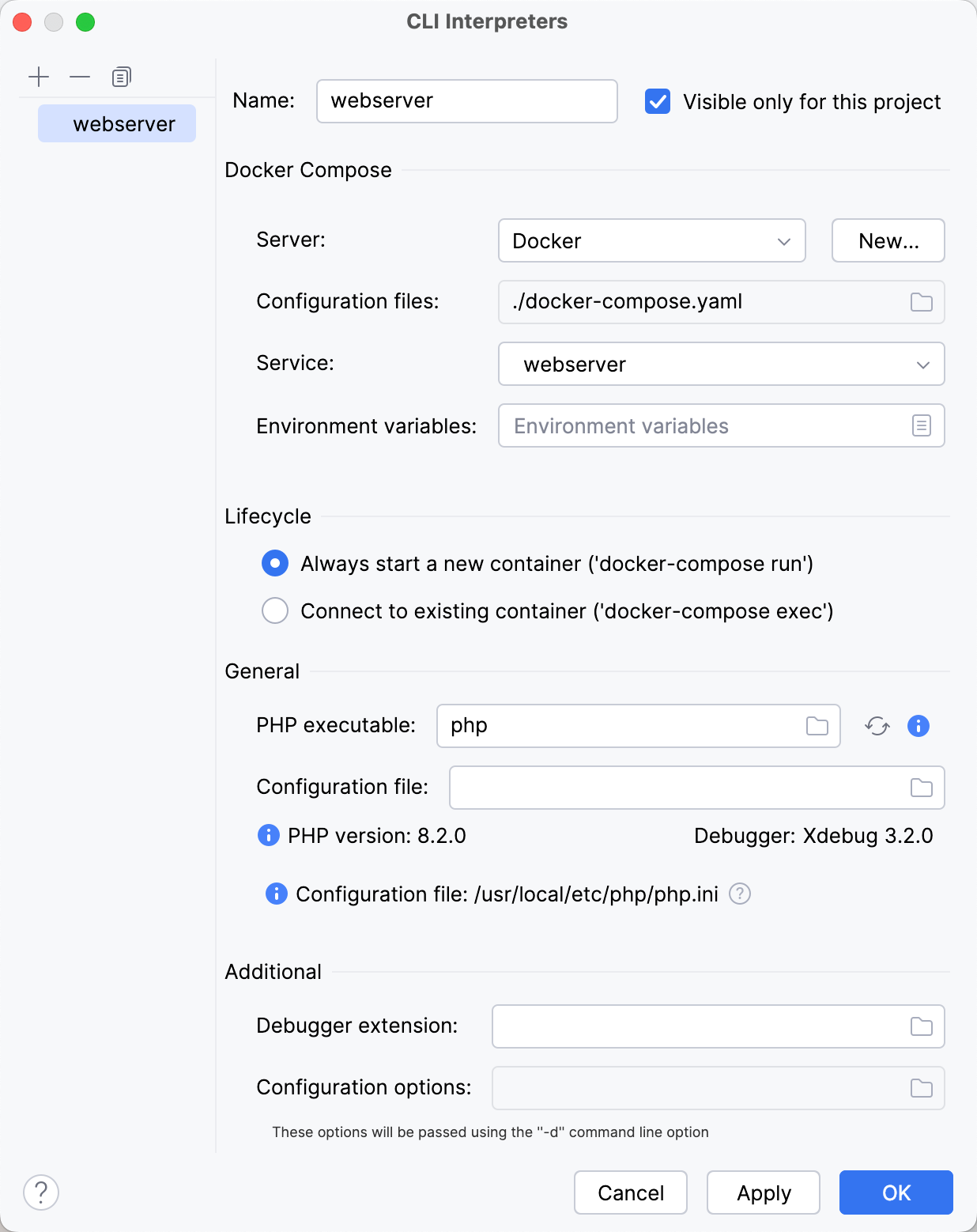Open the Server dropdown showing Docker

click(x=651, y=240)
